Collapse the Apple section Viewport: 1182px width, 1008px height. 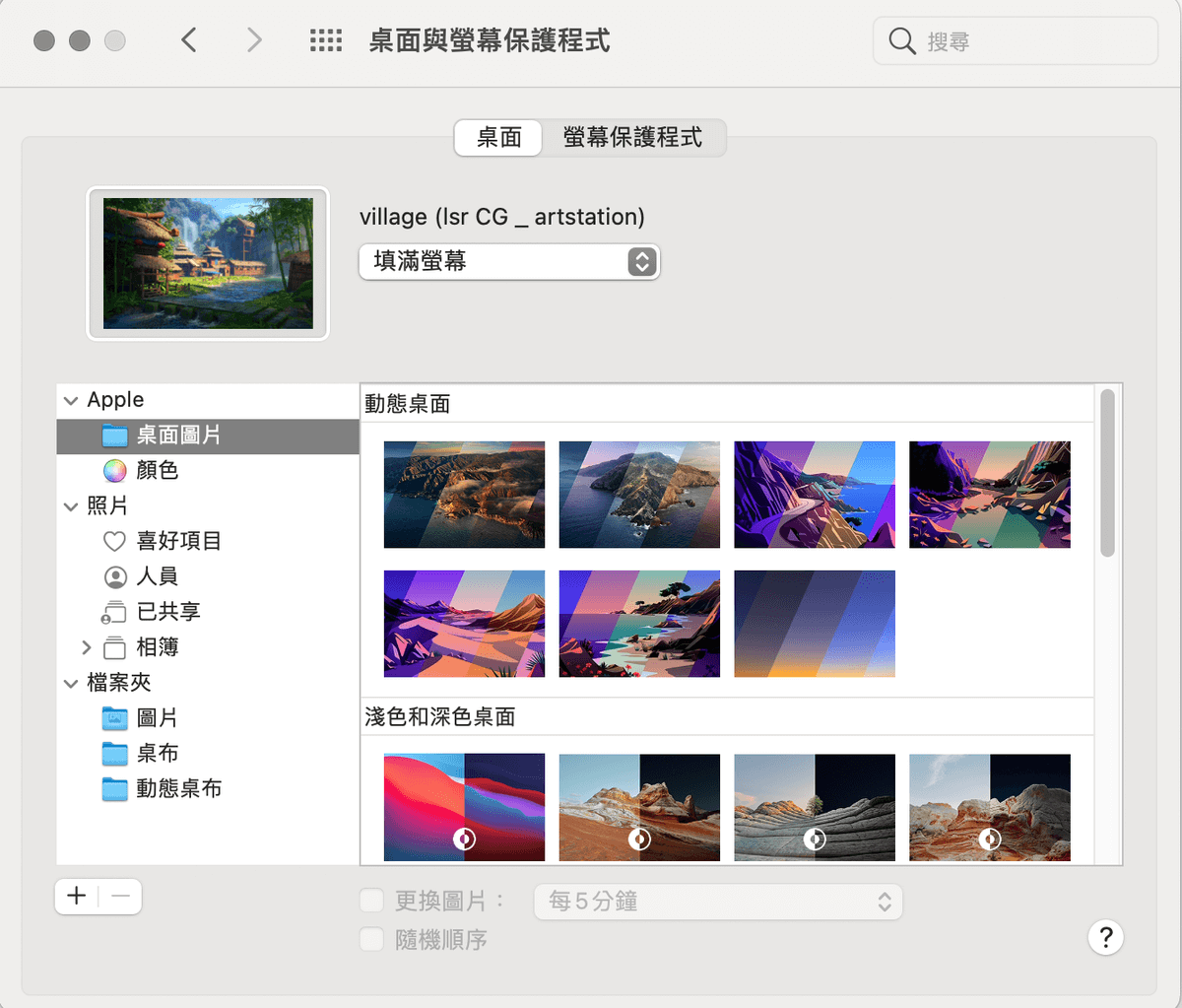coord(71,401)
